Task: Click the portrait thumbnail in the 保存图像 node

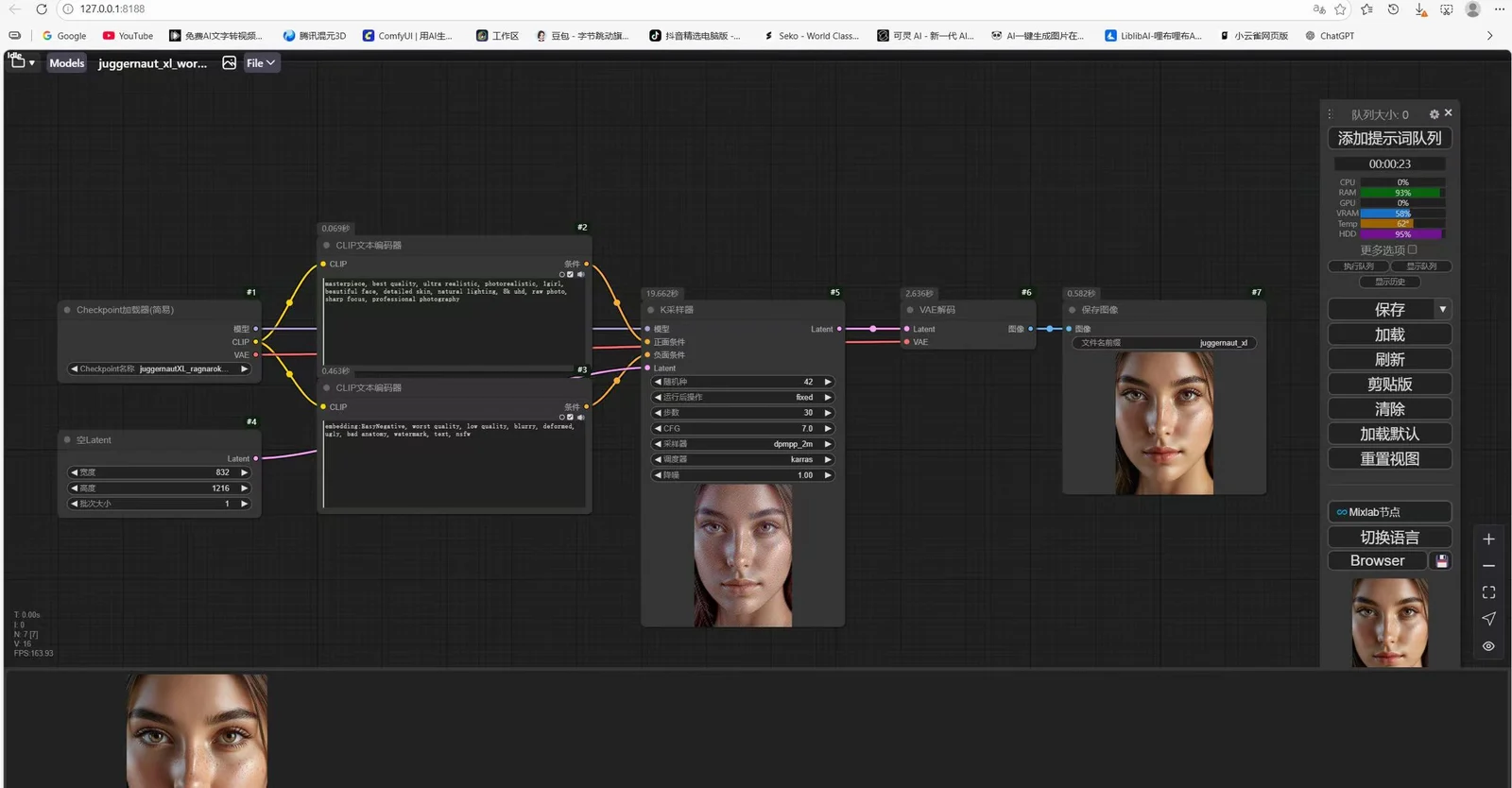Action: [1164, 423]
